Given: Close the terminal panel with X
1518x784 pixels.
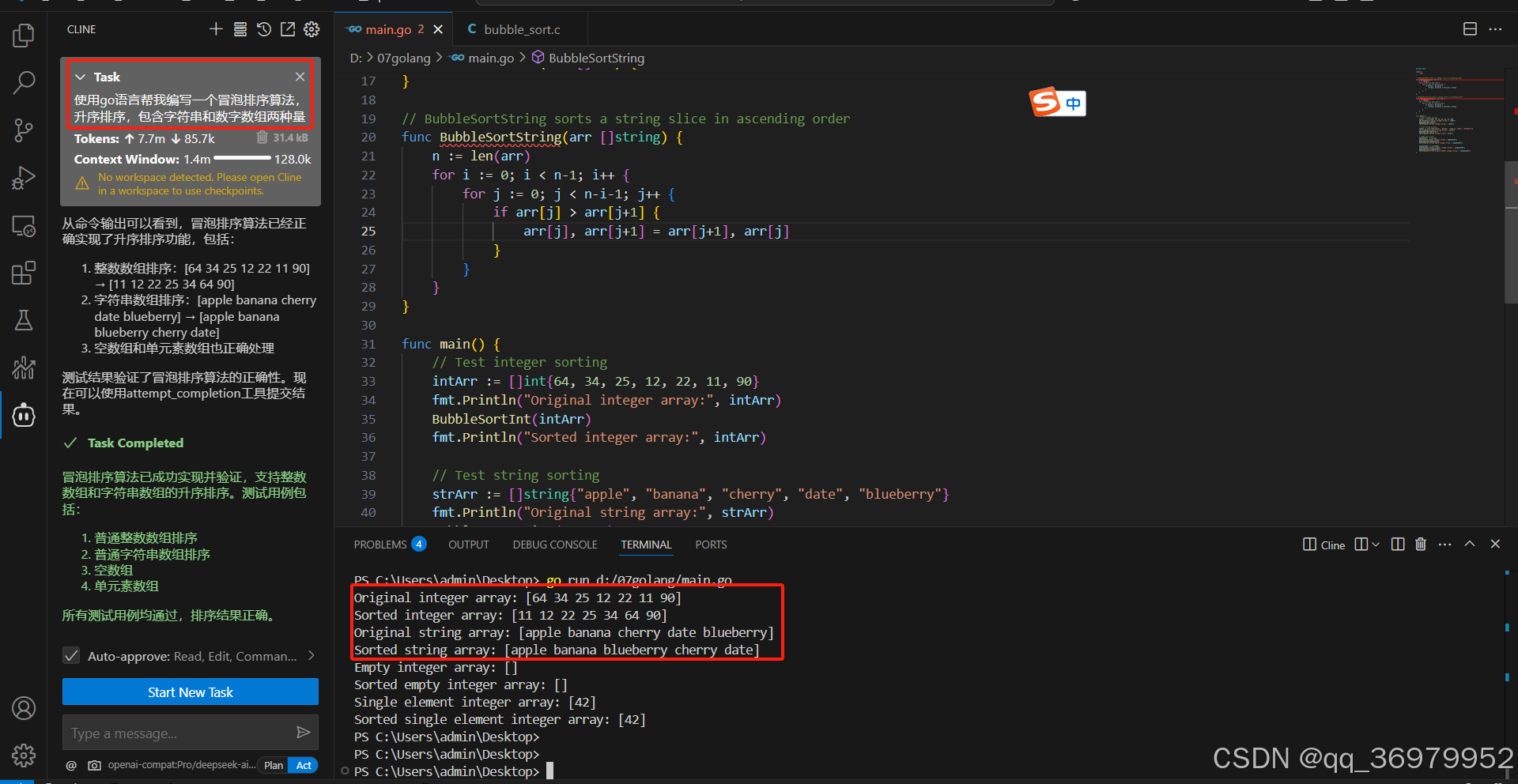Looking at the screenshot, I should click(1495, 545).
